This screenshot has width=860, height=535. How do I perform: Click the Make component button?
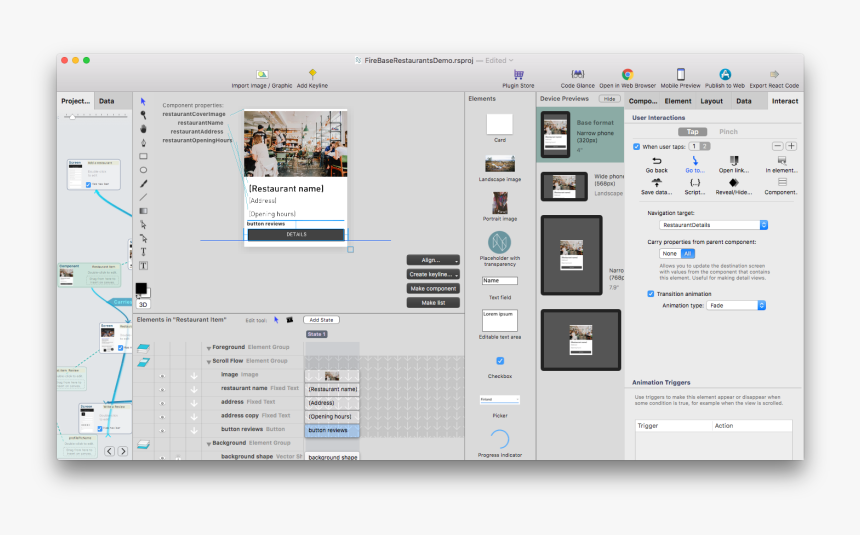coord(433,288)
